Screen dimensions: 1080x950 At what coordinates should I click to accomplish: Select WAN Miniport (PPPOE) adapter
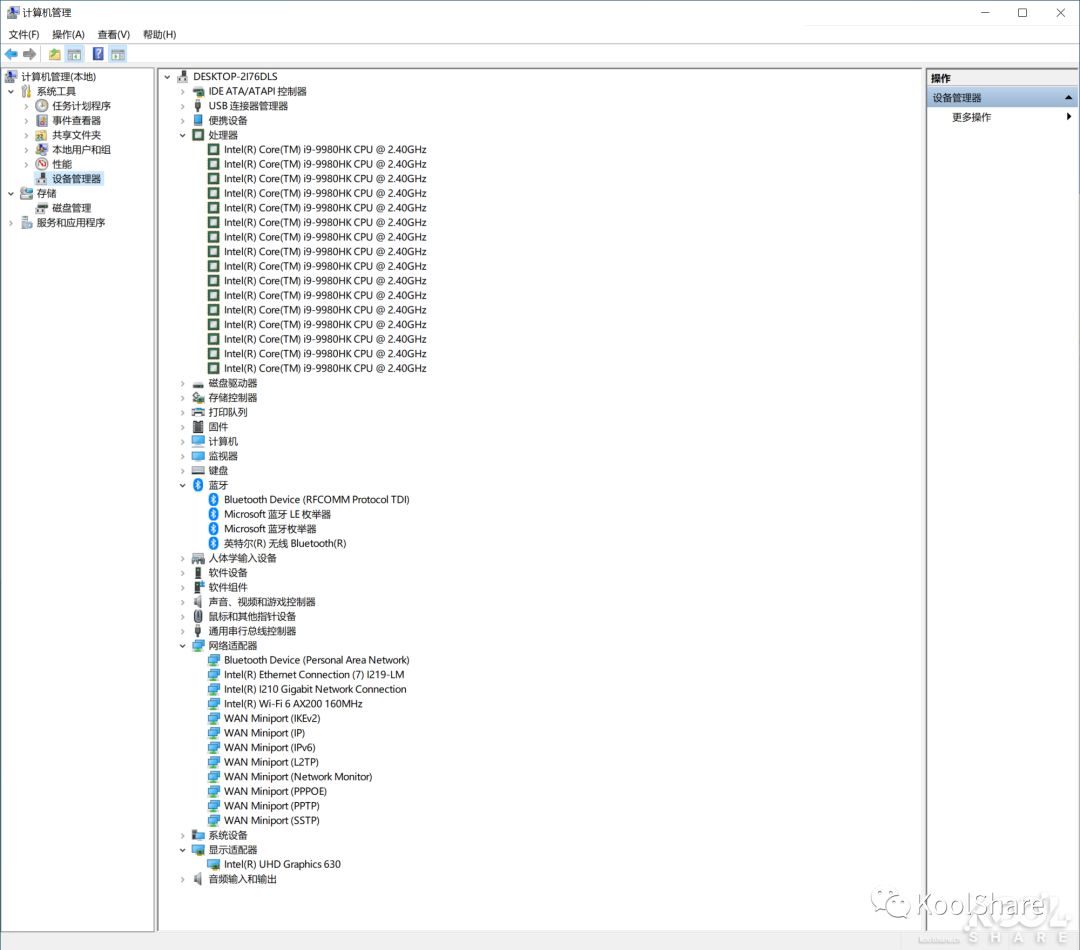[x=275, y=792]
